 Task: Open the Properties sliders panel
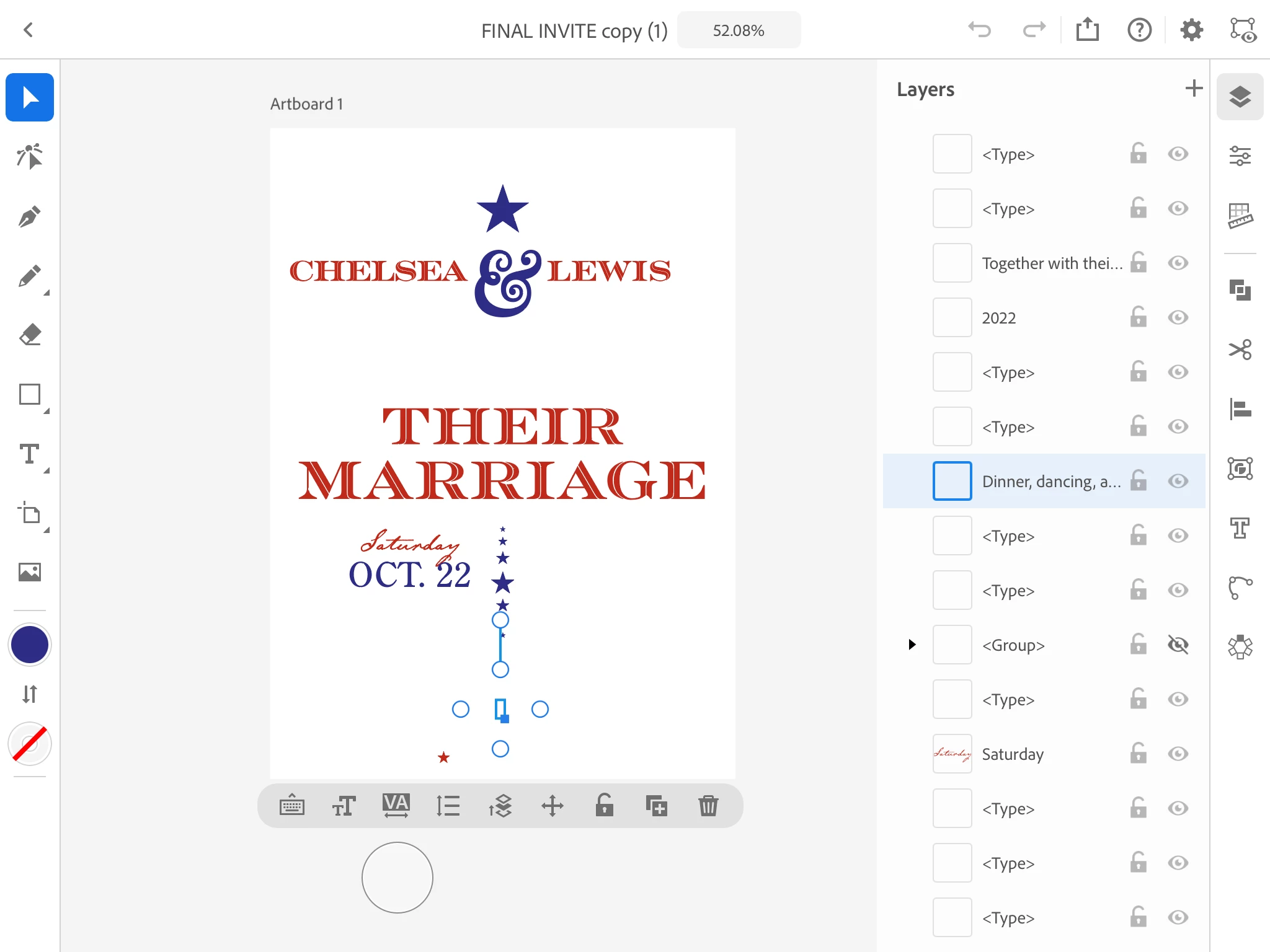tap(1240, 156)
